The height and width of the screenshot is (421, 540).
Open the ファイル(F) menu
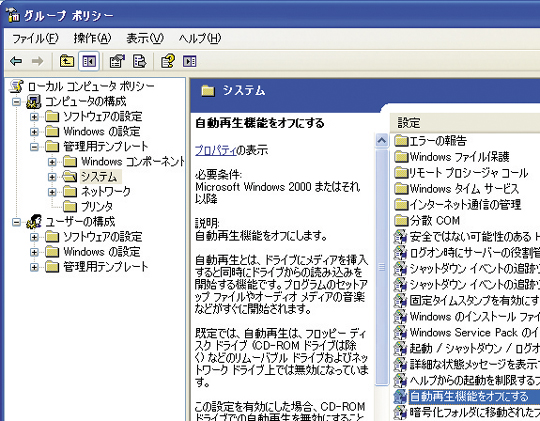[35, 38]
